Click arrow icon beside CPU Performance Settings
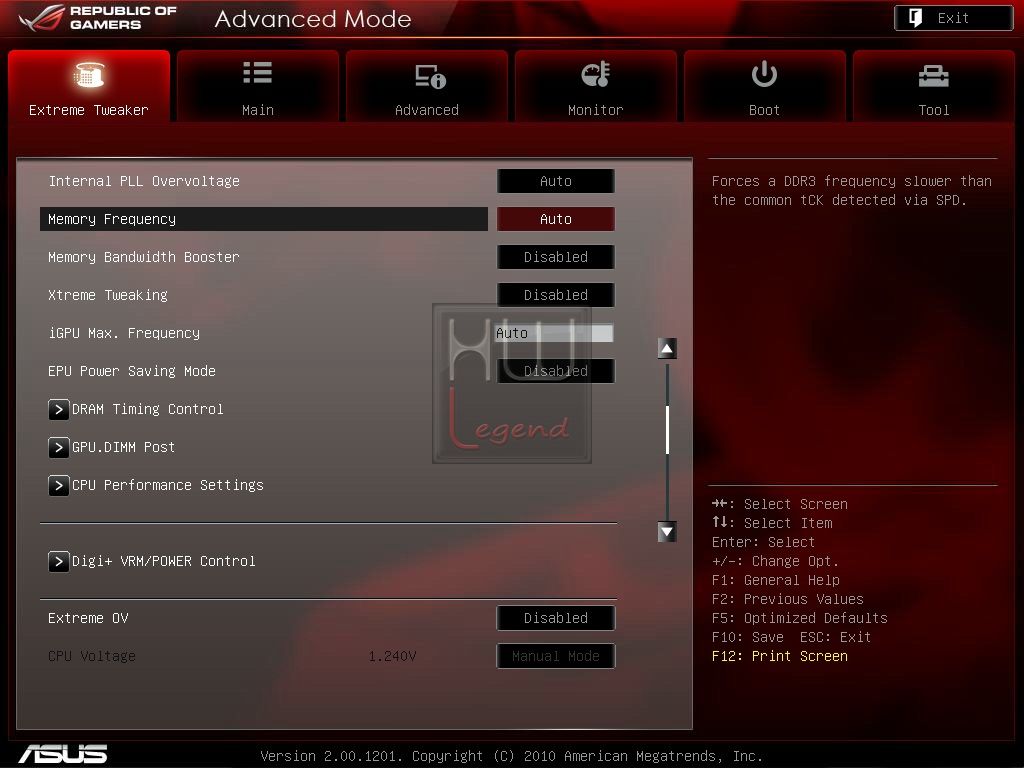Image resolution: width=1024 pixels, height=768 pixels. pyautogui.click(x=59, y=485)
